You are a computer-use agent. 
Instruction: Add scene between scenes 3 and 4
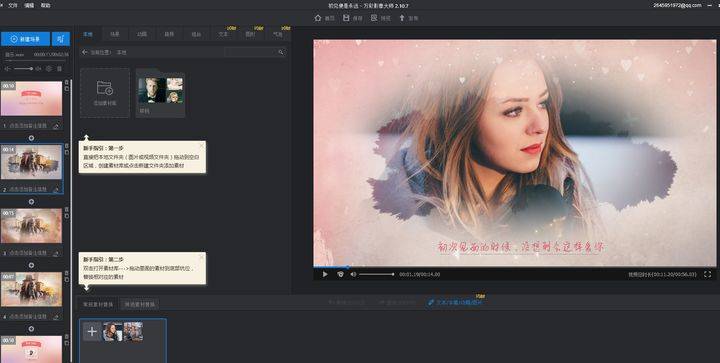[31, 265]
